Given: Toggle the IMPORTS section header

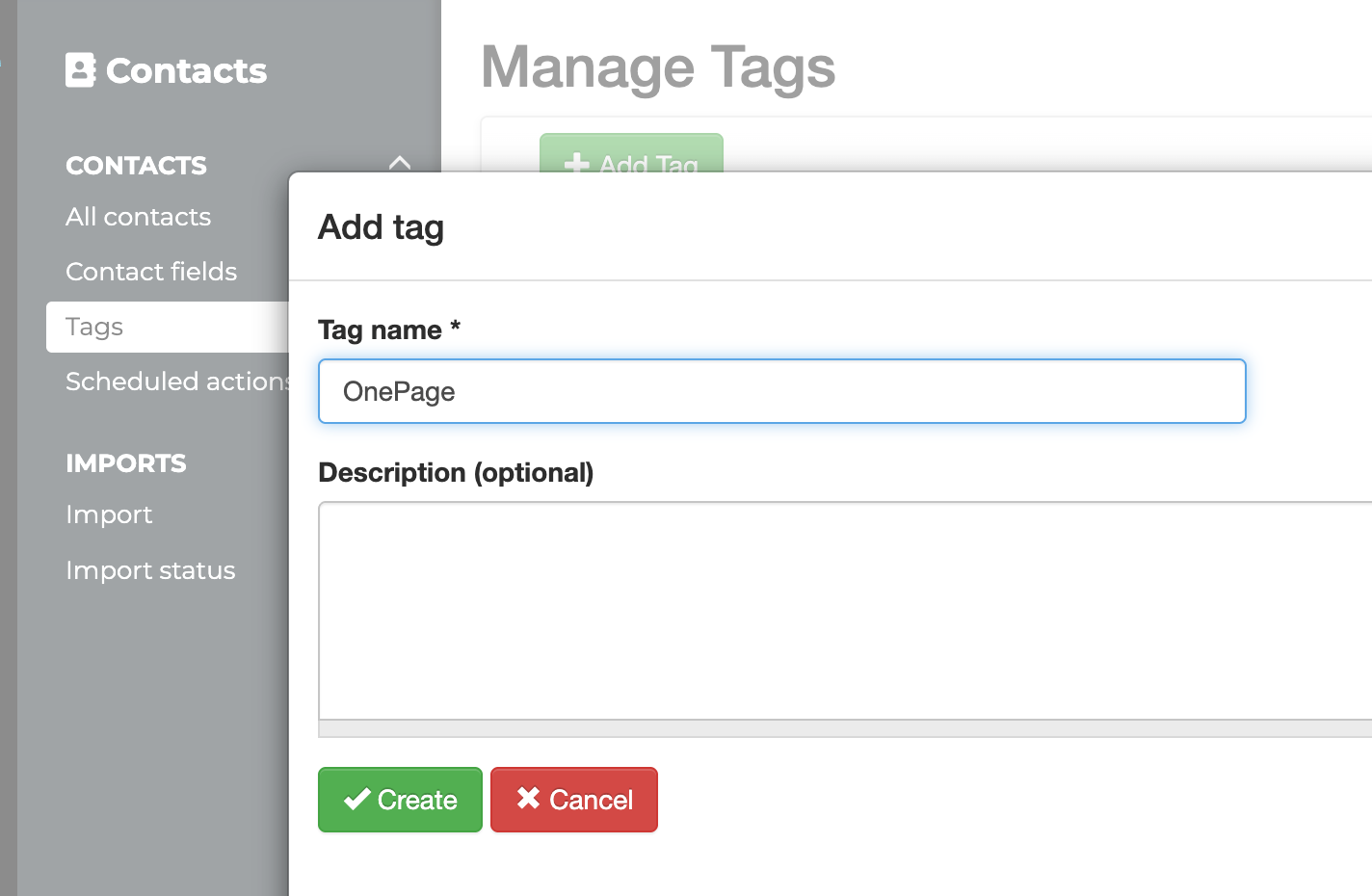Looking at the screenshot, I should (126, 463).
